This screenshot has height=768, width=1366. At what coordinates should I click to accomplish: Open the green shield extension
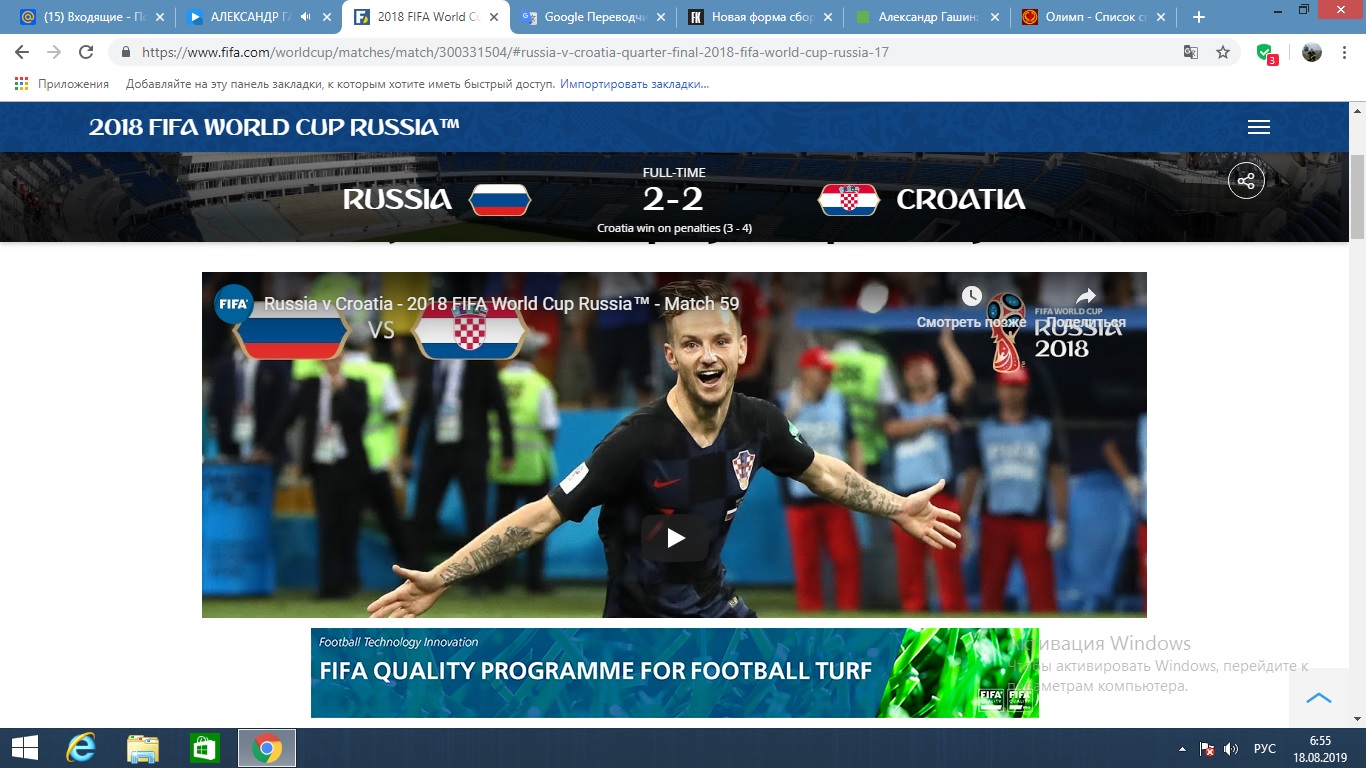[x=1266, y=53]
